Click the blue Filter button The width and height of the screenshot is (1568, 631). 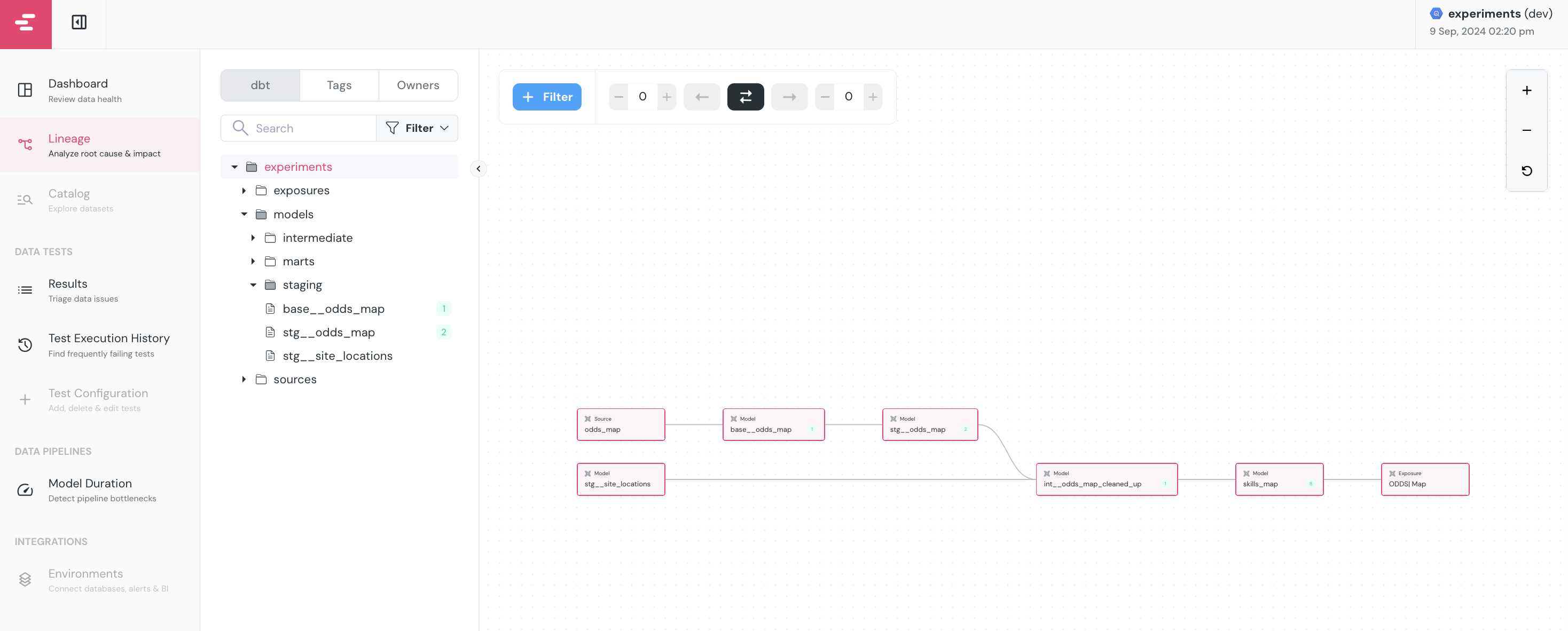coord(546,97)
